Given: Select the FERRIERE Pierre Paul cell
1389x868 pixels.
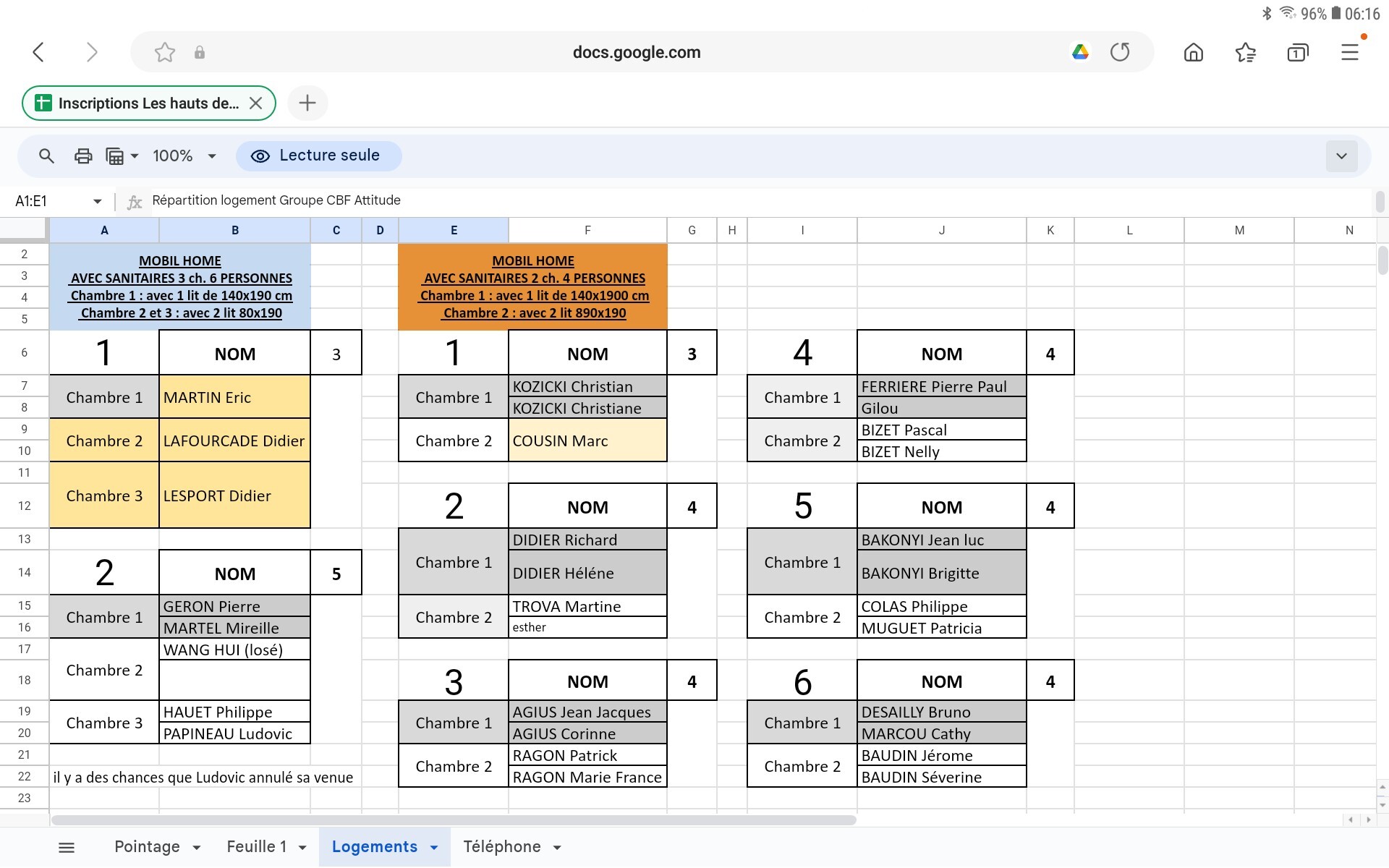Looking at the screenshot, I should click(941, 386).
